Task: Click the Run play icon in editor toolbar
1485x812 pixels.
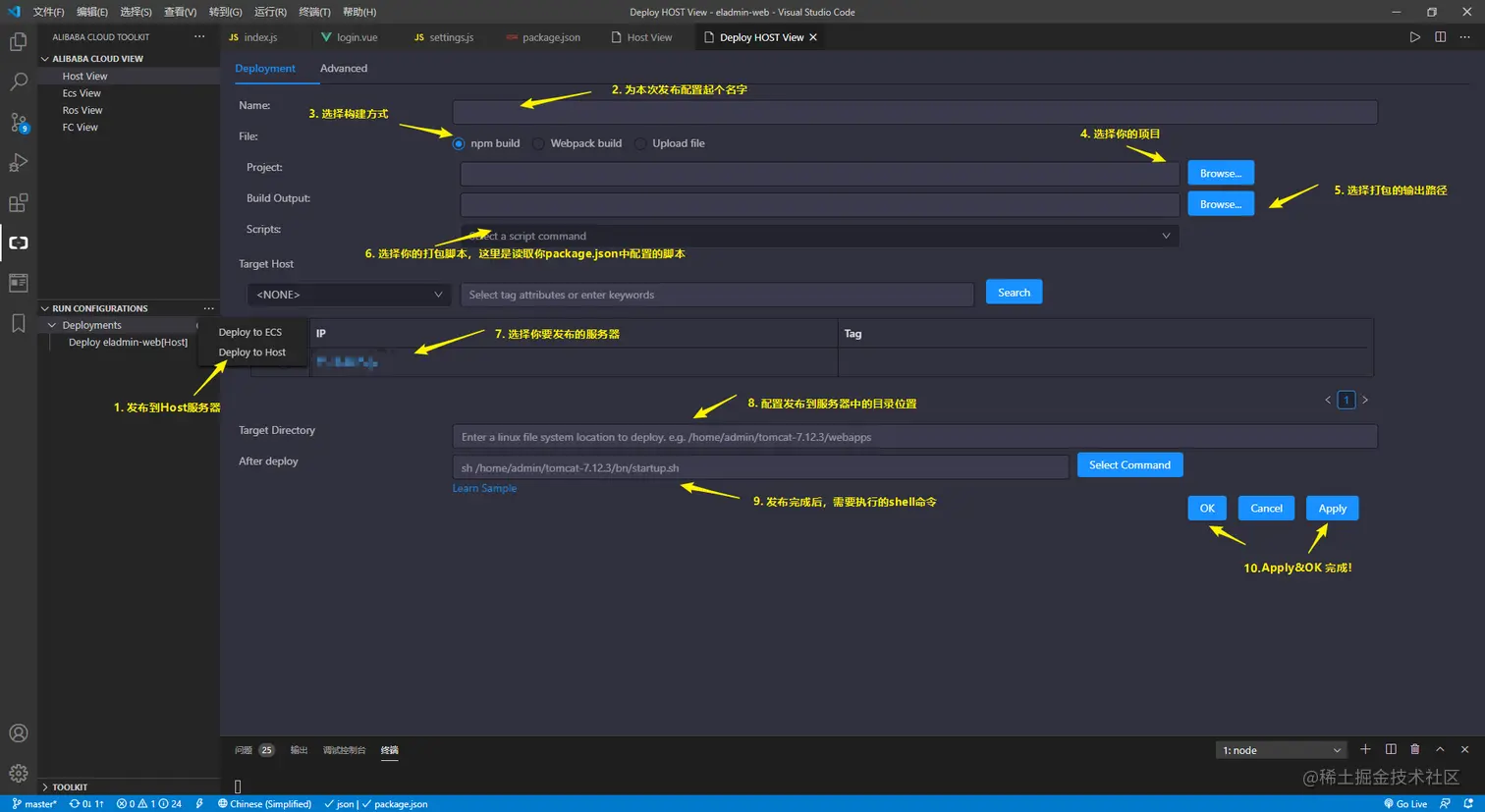Action: (x=1414, y=37)
